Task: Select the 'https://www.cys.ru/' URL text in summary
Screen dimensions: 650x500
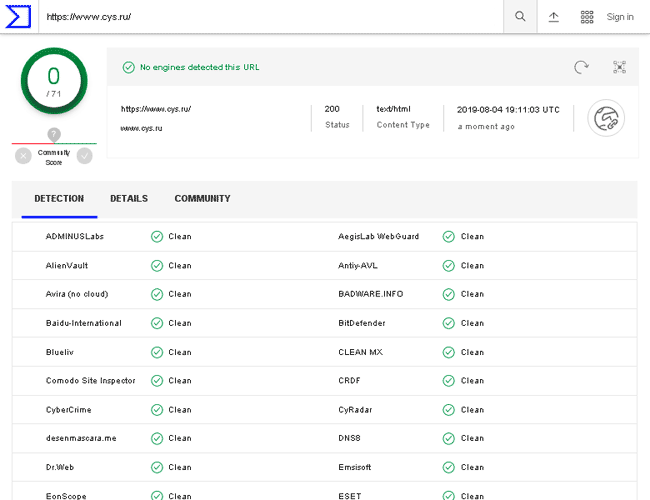Action: [156, 109]
